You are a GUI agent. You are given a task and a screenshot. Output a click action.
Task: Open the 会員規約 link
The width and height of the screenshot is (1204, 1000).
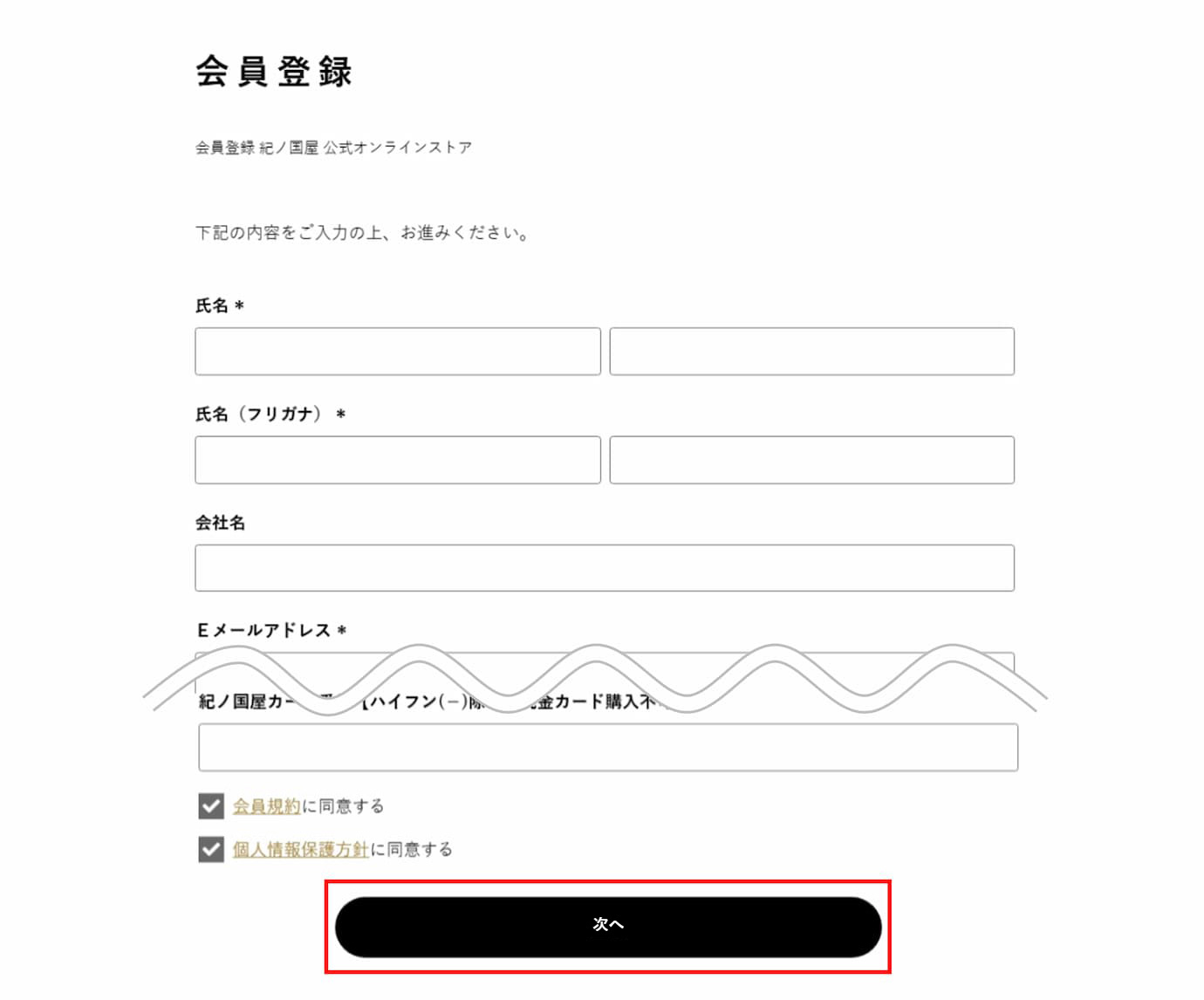(266, 806)
